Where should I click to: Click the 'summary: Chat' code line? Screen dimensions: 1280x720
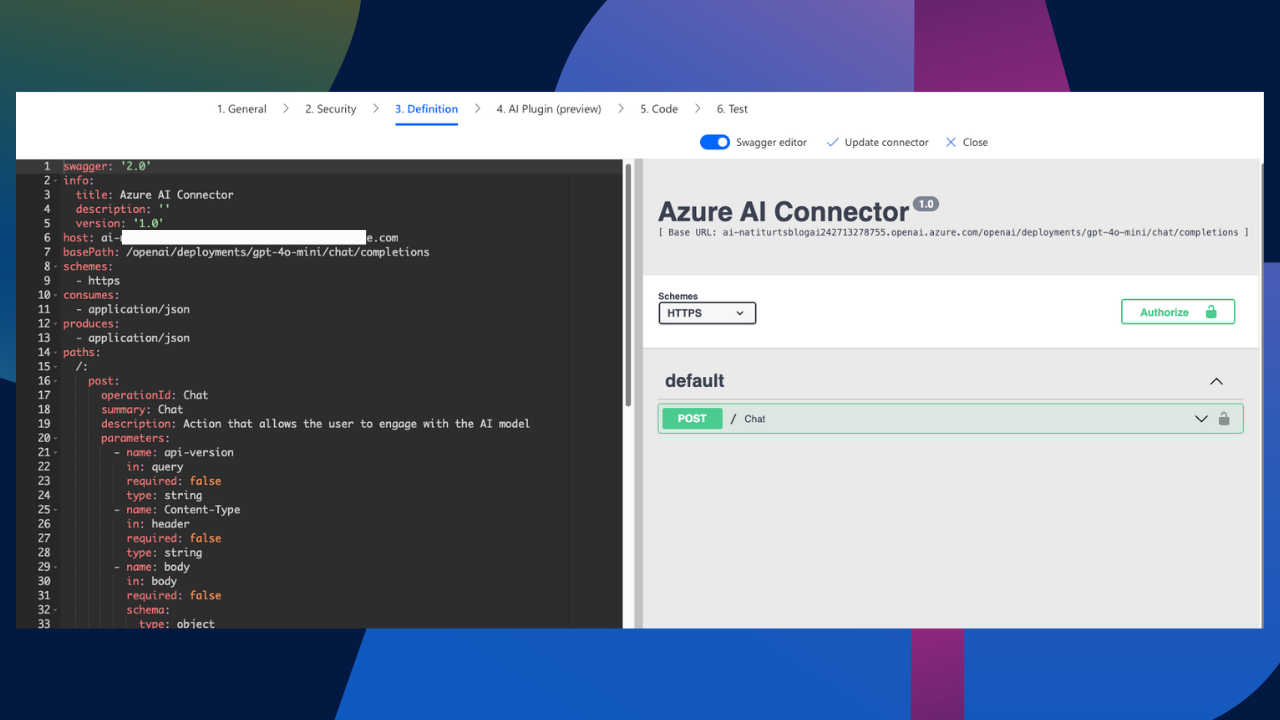click(142, 409)
